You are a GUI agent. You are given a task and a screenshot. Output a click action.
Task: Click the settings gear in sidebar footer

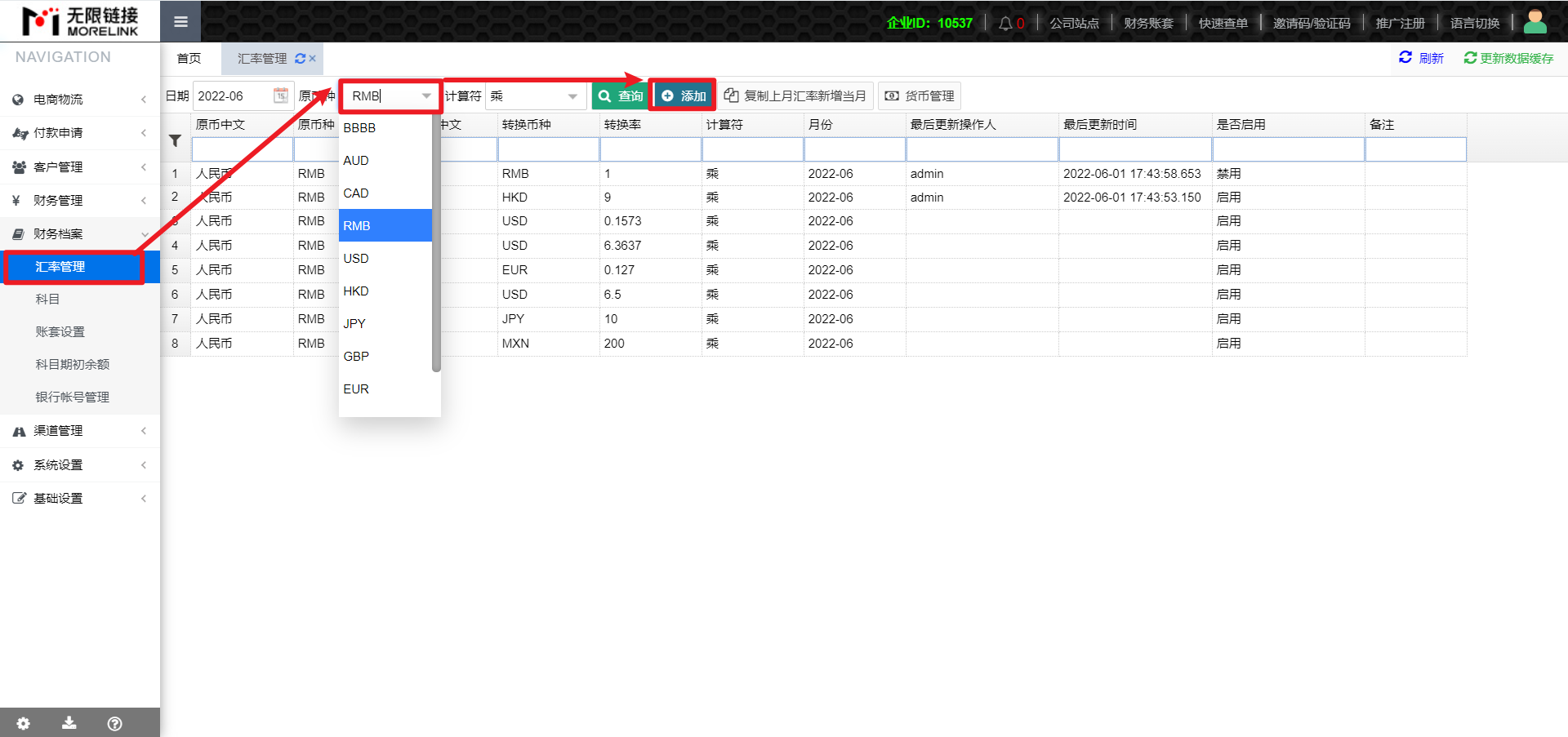coord(23,723)
